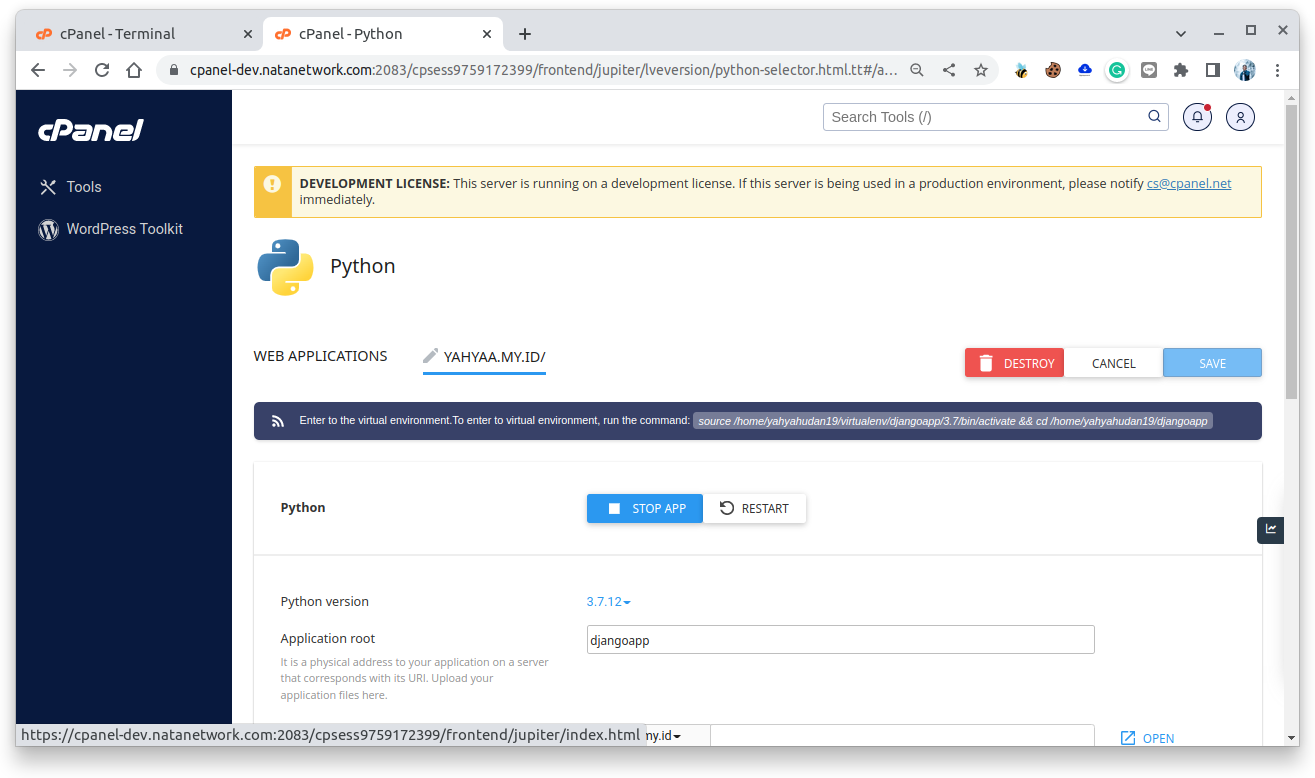This screenshot has height=778, width=1315.
Task: Click the share icon in address bar
Action: [949, 70]
